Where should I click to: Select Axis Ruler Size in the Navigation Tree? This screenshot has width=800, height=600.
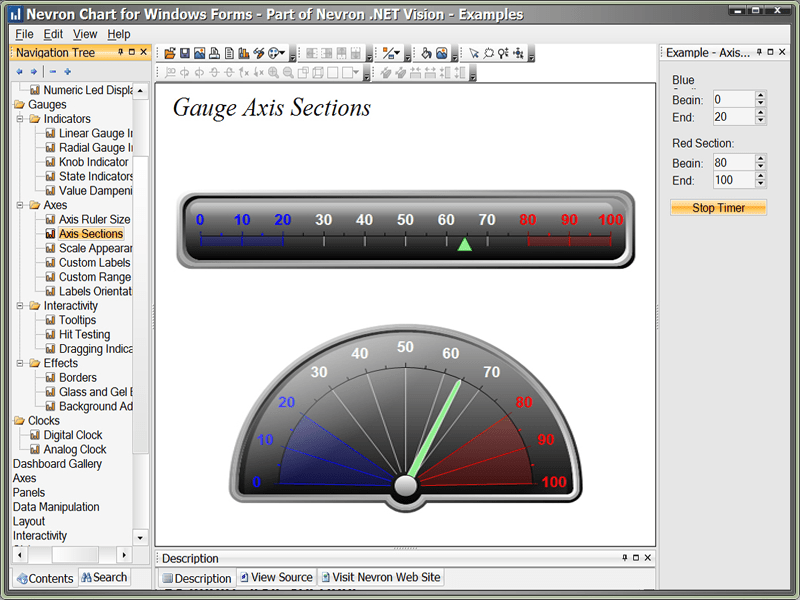pos(97,219)
